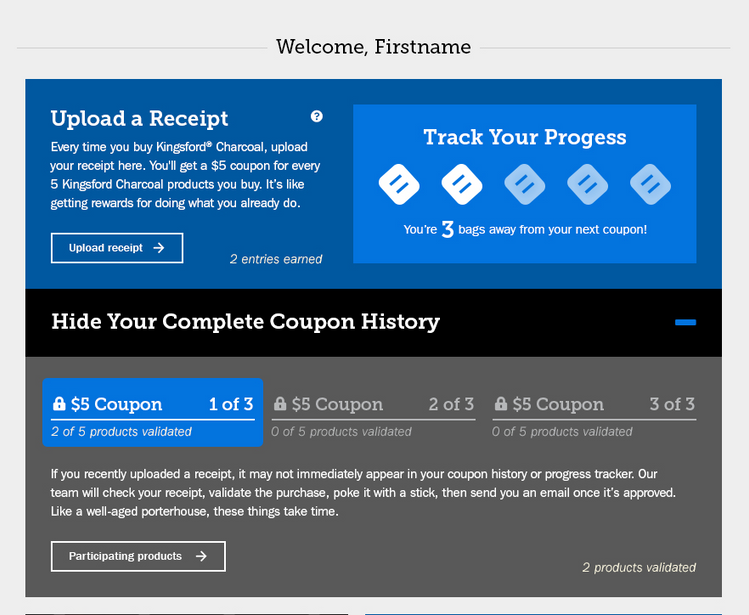Click the second filled charcoal bag icon
Screen dimensions: 749x615
(462, 184)
